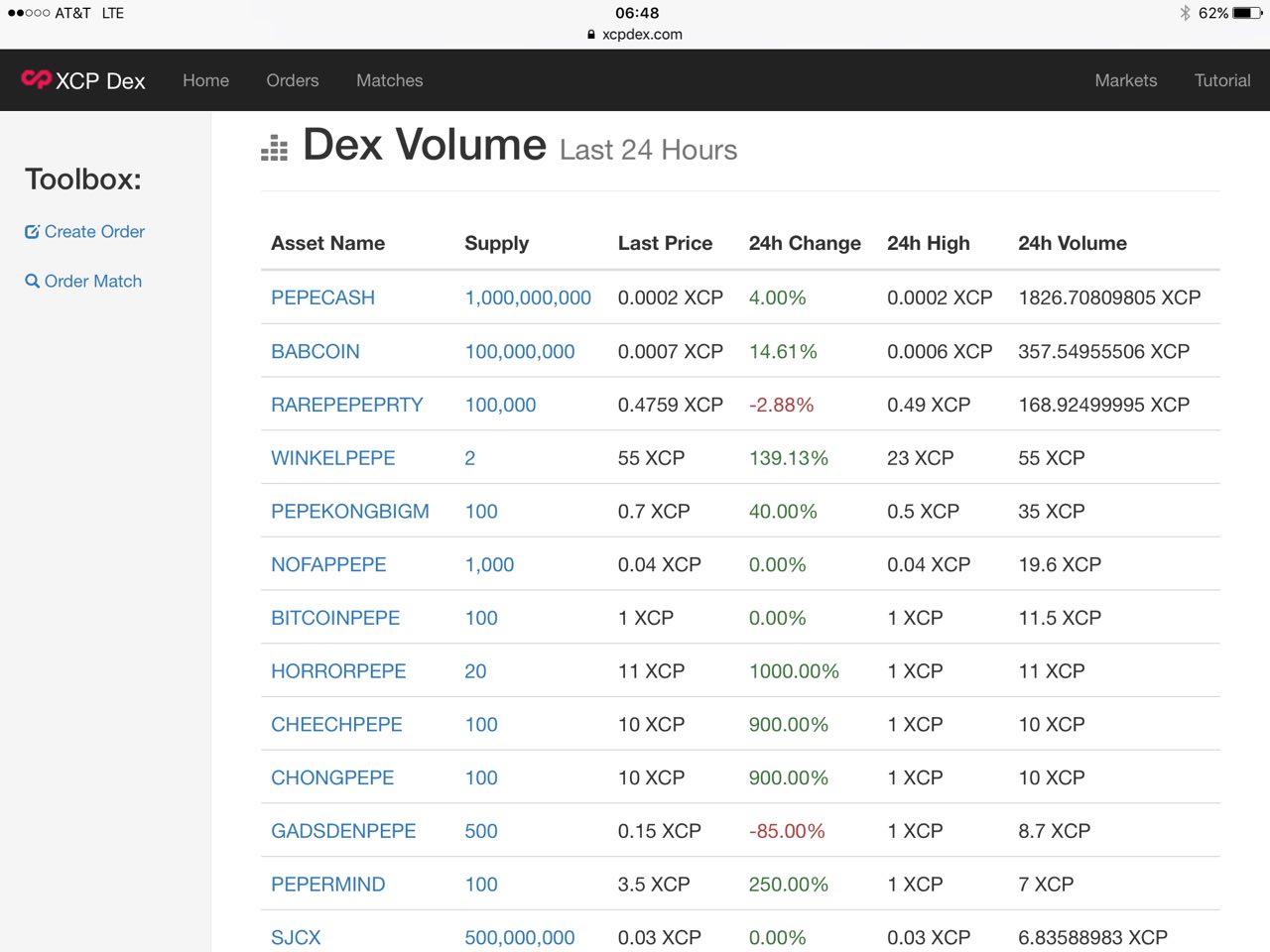Click SJCX's 500,000,000 supply link

[x=520, y=938]
